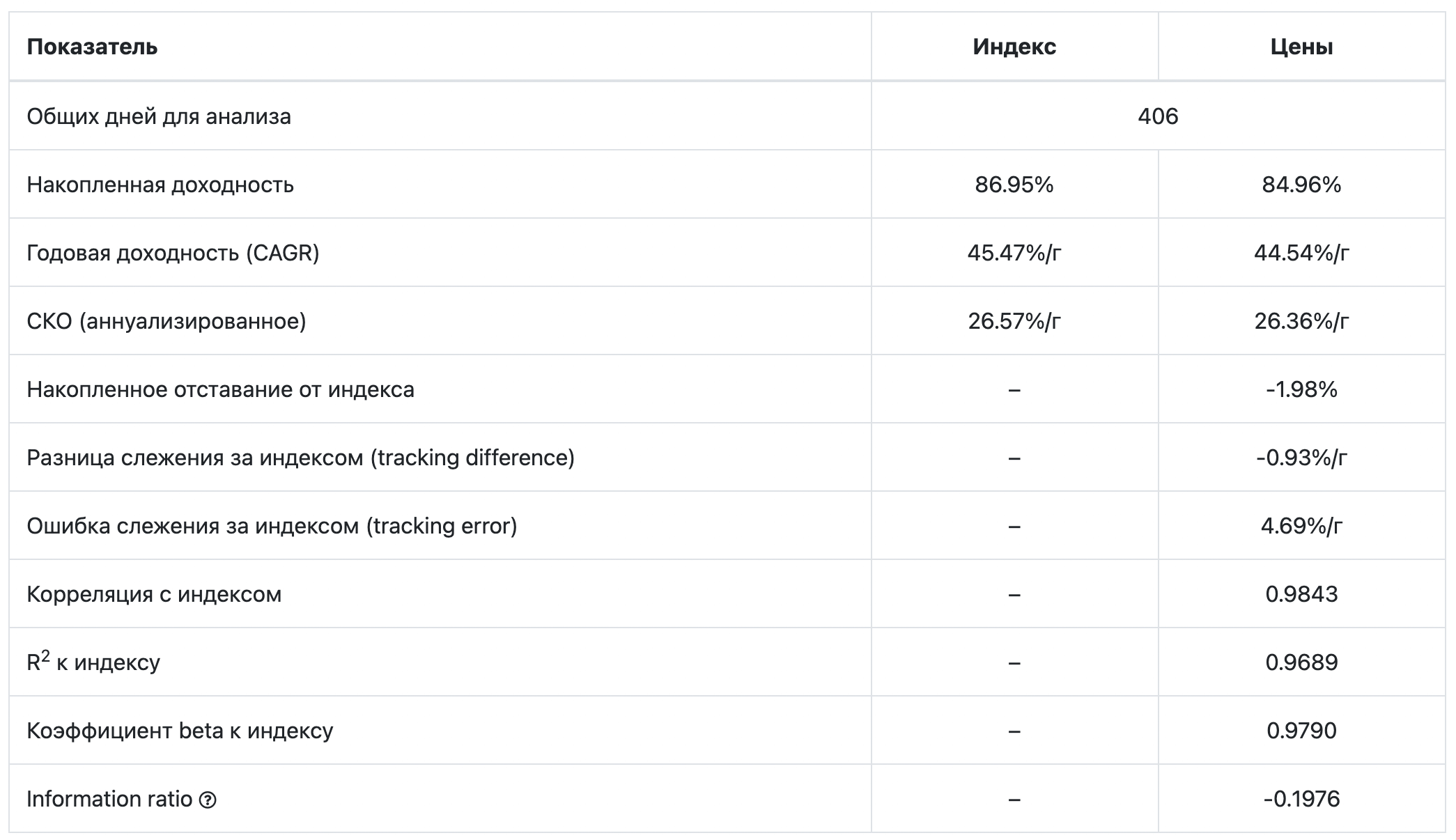Screen dimensions: 1456x840
Task: Click the Общих дней для анализа label
Action: click(159, 116)
